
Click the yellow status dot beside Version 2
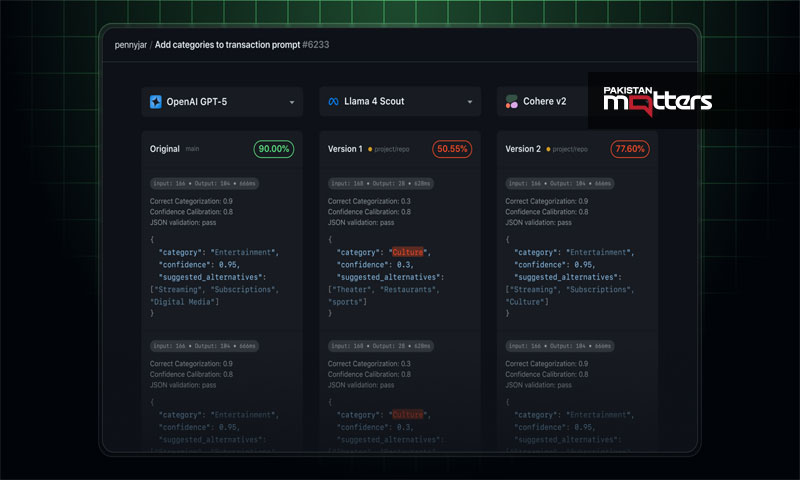click(548, 149)
